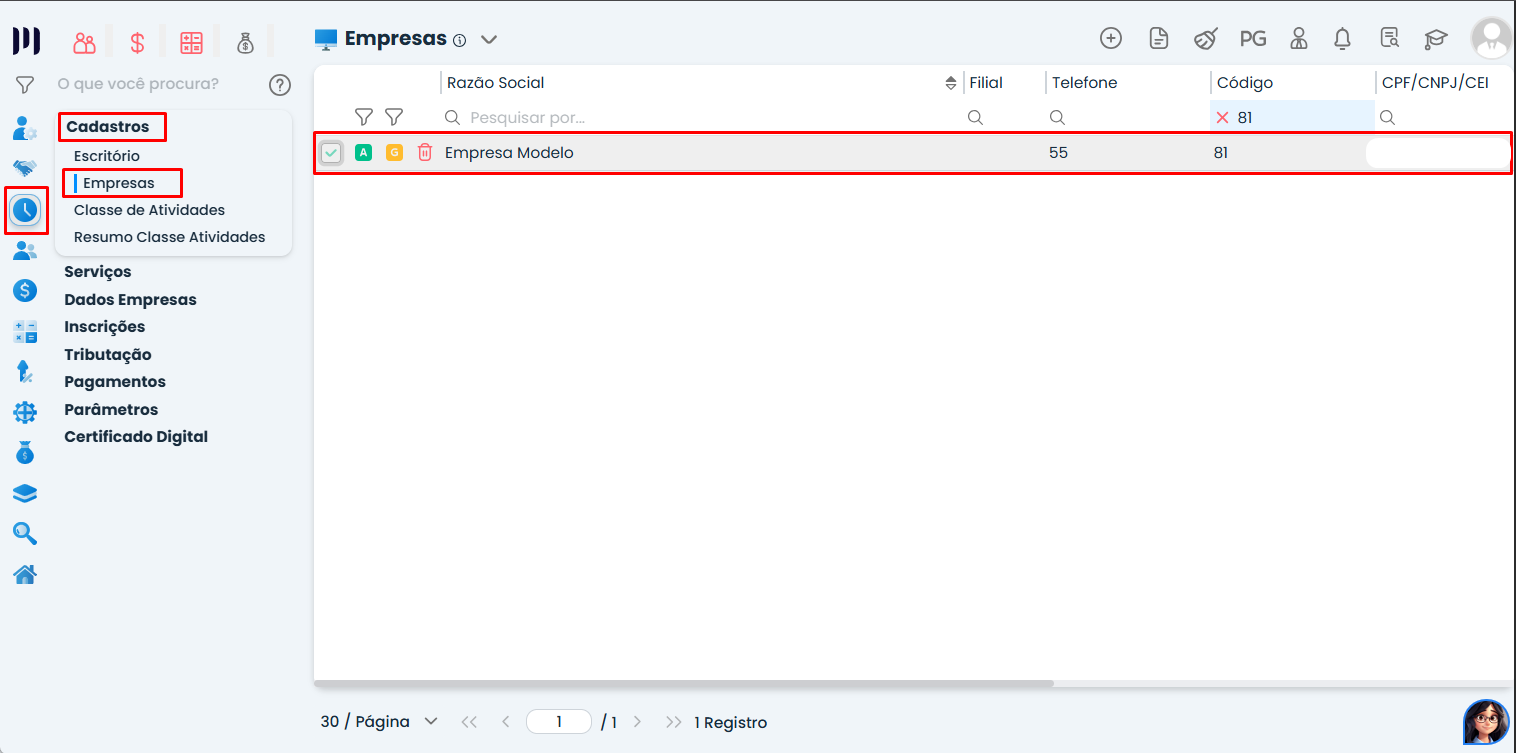Click the broom clean icon

[x=1206, y=38]
